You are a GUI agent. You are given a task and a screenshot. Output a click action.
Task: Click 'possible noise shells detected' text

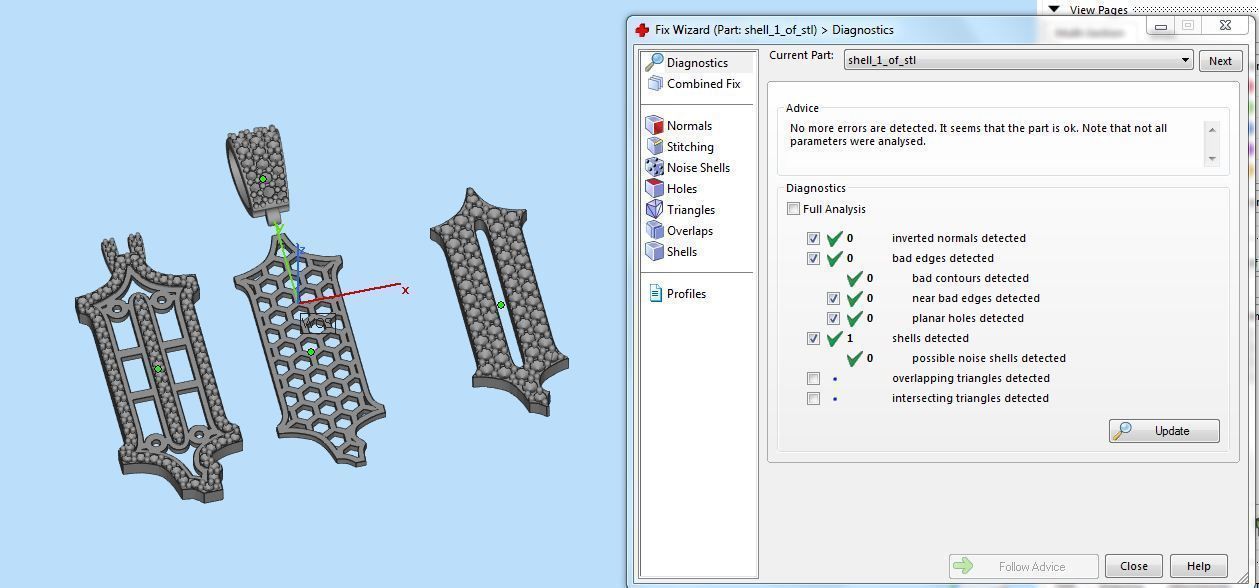click(988, 358)
